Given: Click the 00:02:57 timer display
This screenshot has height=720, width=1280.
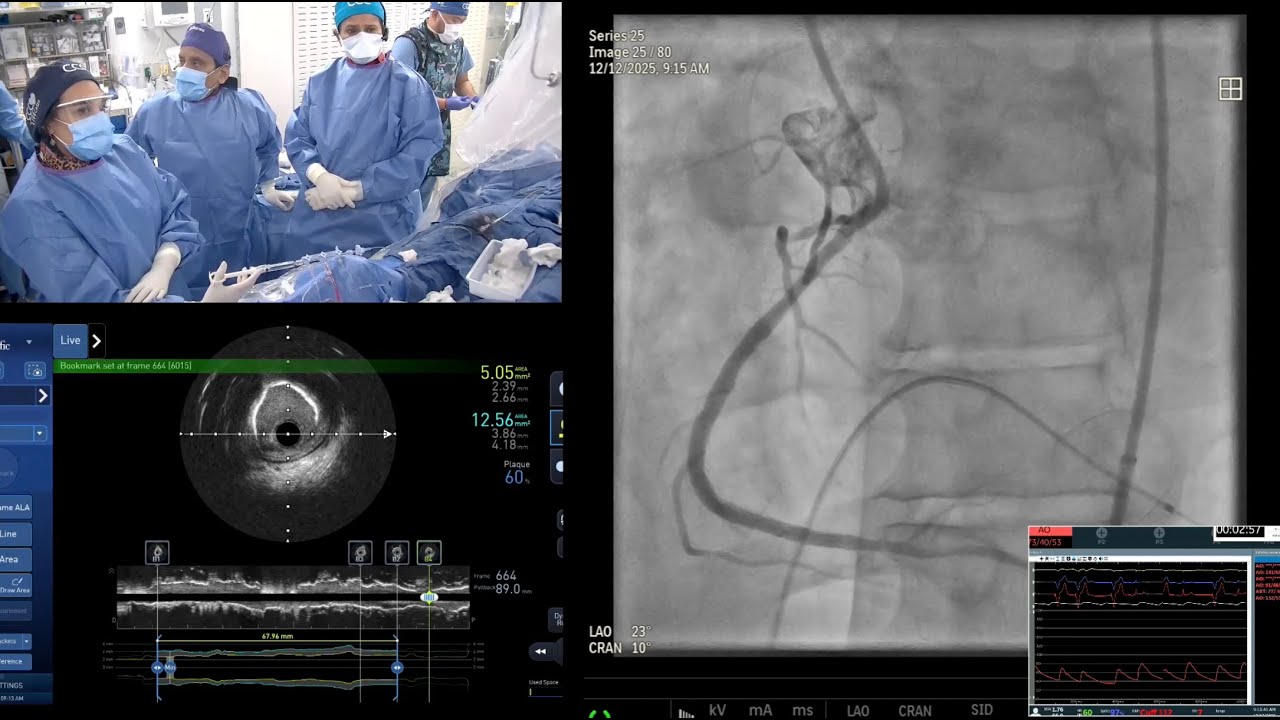Looking at the screenshot, I should coord(1238,531).
